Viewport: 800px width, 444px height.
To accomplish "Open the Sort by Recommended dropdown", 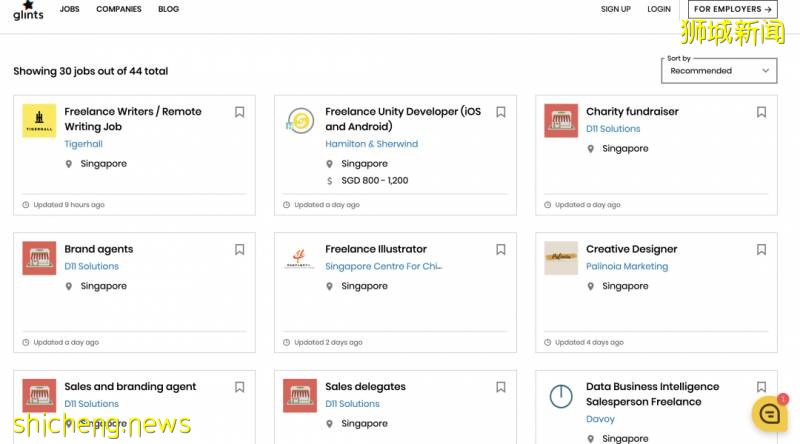I will [x=720, y=71].
